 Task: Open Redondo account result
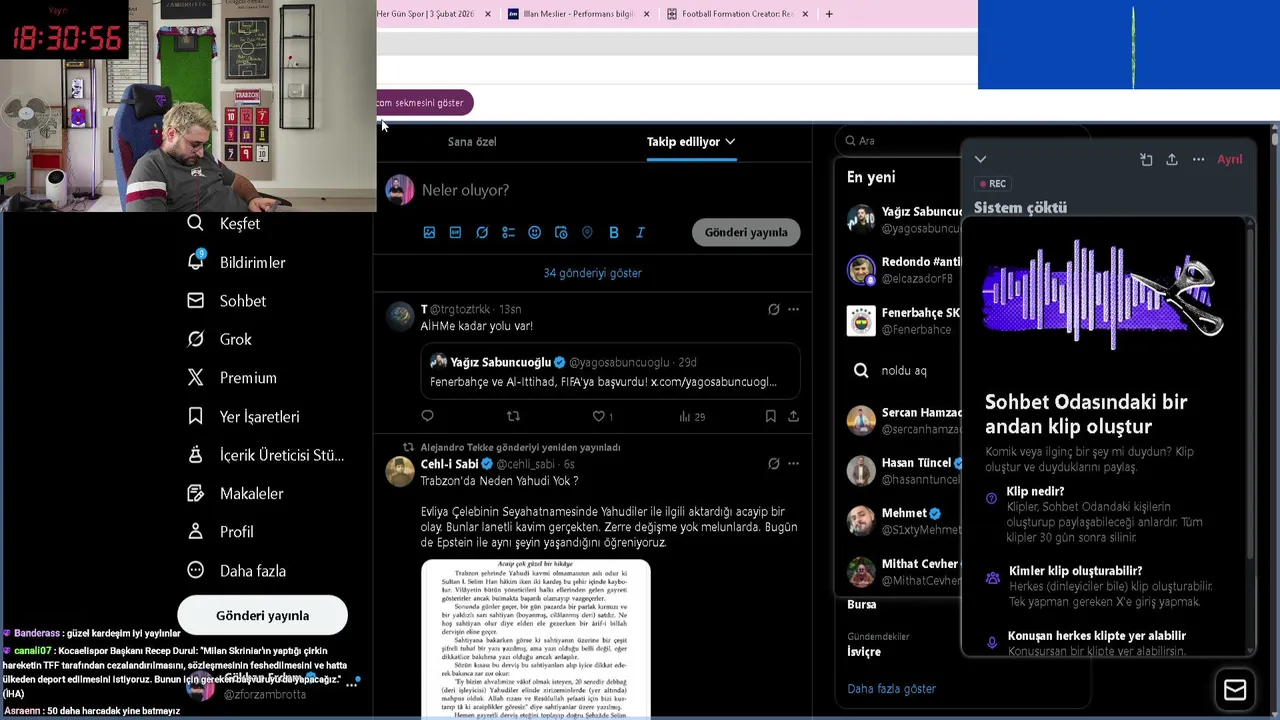click(903, 270)
